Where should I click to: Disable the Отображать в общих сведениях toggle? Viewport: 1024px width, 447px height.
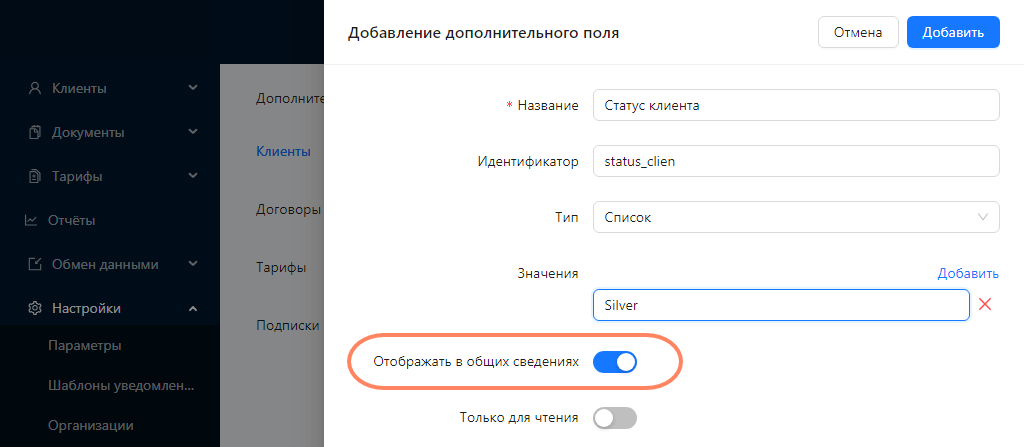(x=615, y=362)
